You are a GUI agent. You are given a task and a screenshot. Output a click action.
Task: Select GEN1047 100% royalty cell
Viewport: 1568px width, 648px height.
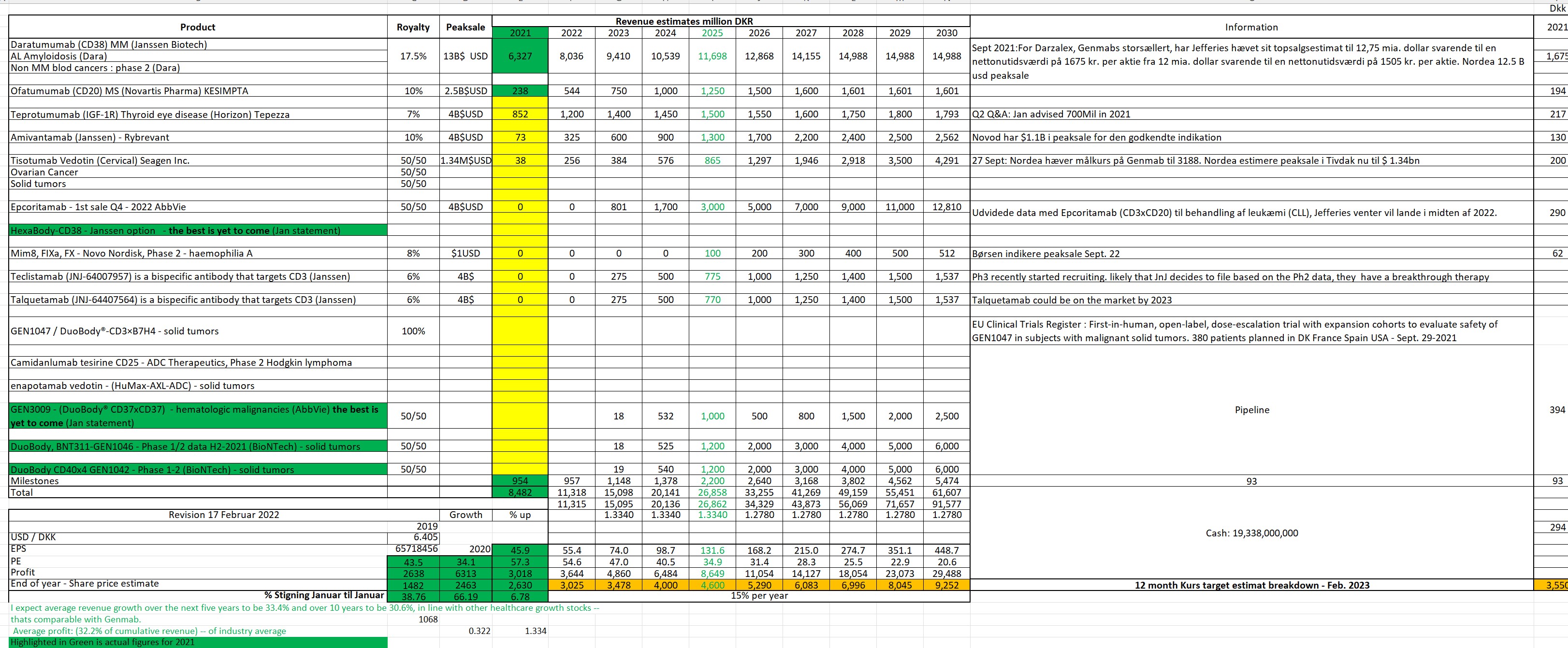tap(413, 331)
